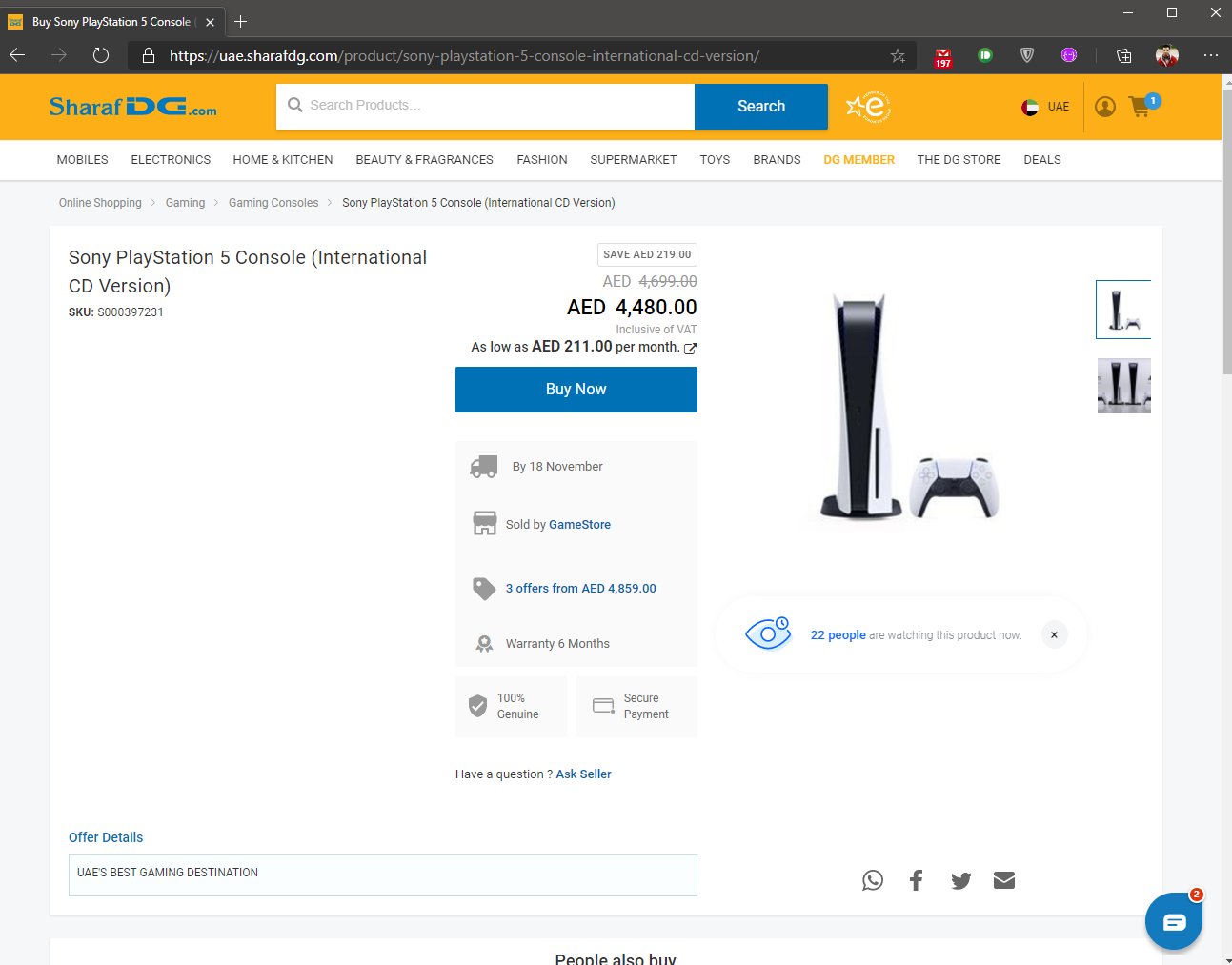Open the BRANDS menu
This screenshot has height=965, width=1232.
click(x=777, y=160)
